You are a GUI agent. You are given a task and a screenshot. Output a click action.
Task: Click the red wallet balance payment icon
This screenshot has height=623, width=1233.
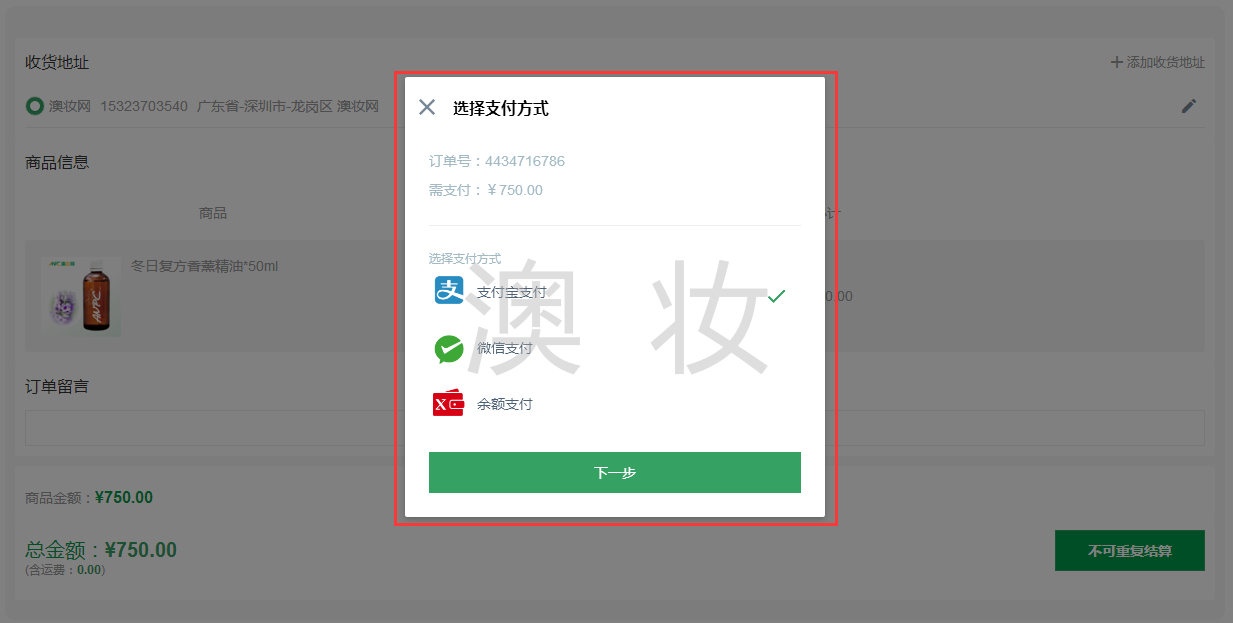point(448,404)
